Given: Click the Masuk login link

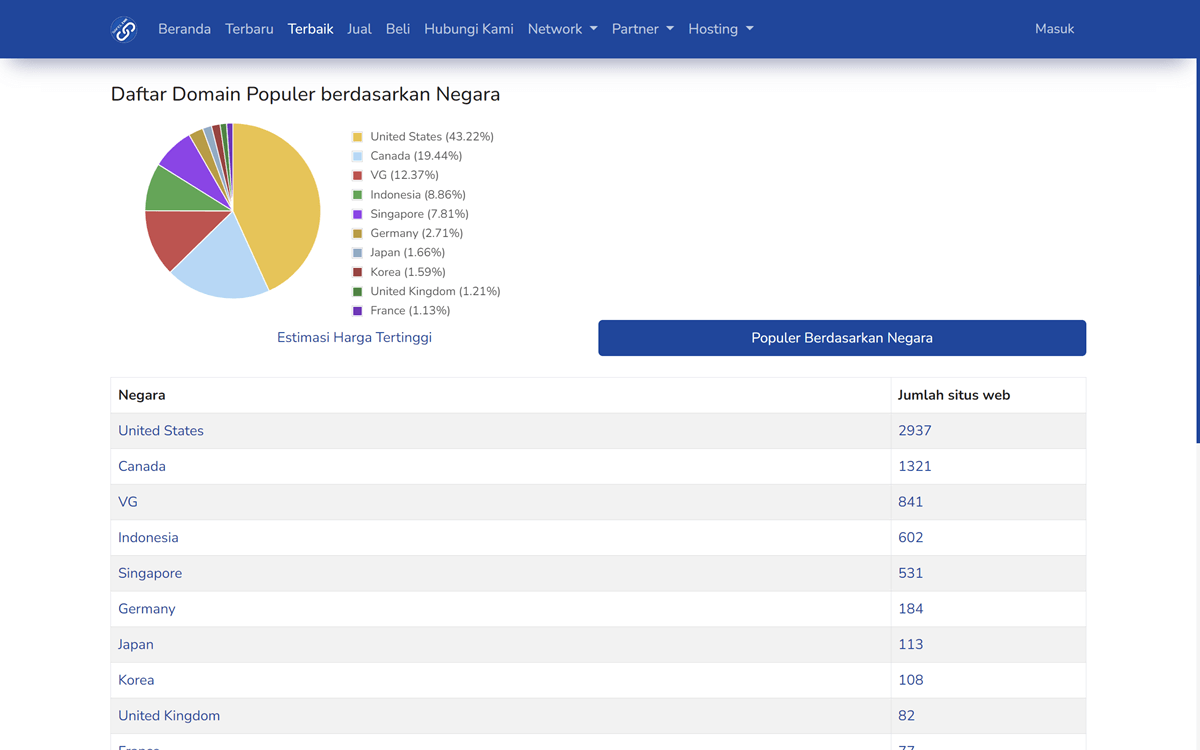Looking at the screenshot, I should coord(1054,29).
